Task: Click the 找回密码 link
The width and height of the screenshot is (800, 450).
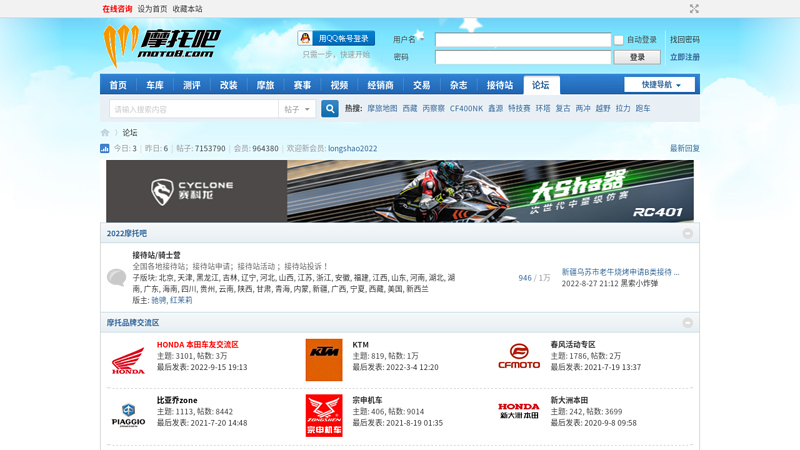Action: pos(685,39)
